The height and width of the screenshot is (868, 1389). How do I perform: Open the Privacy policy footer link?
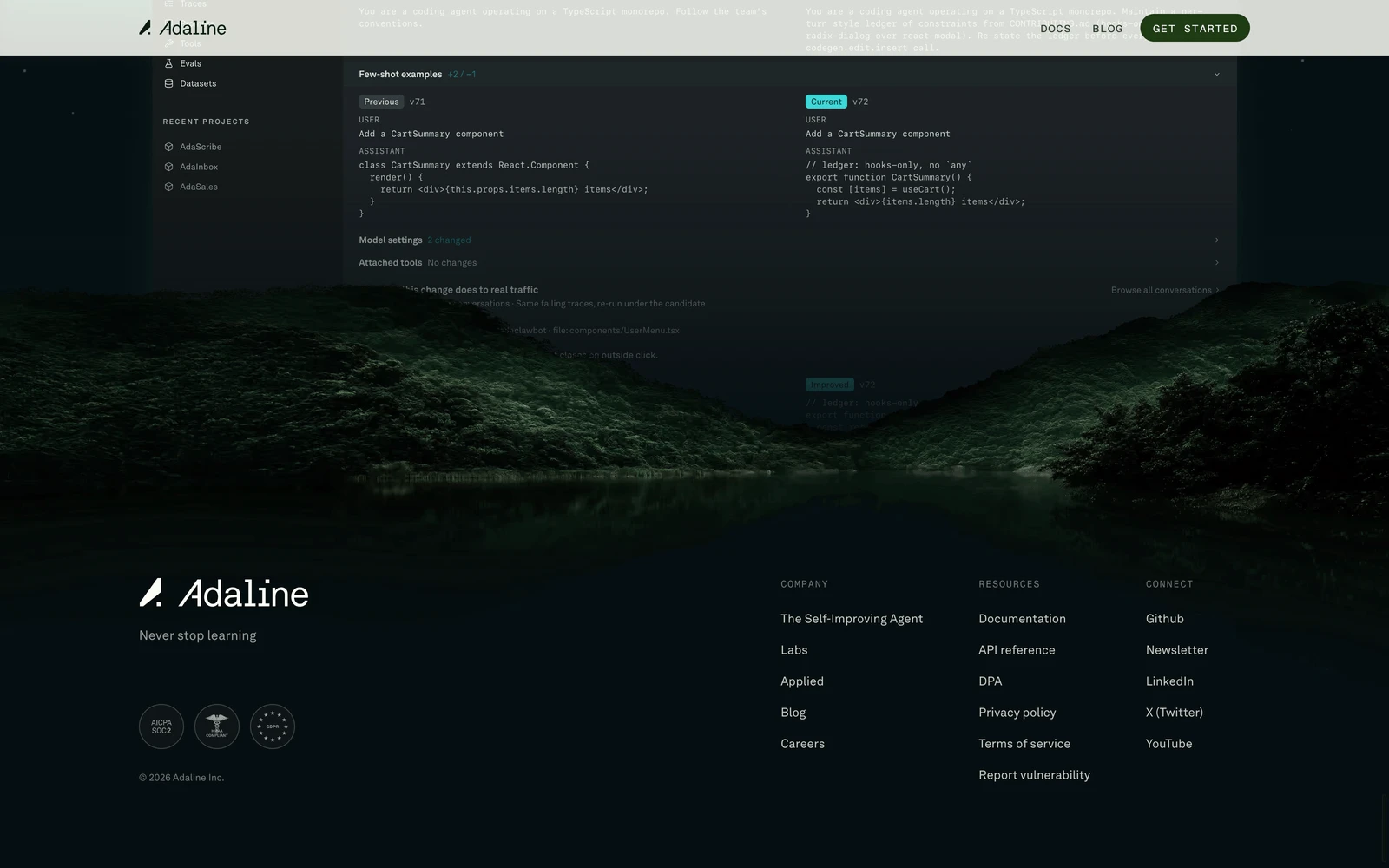pos(1017,713)
